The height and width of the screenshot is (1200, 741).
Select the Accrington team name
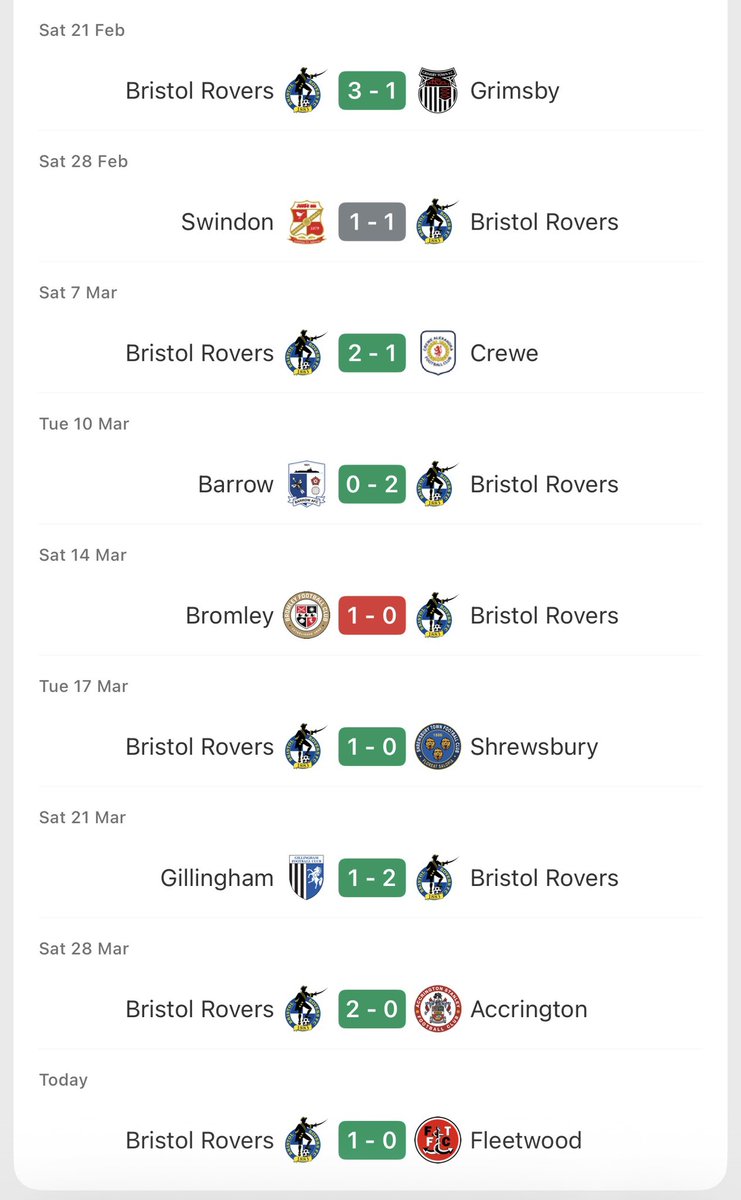pyautogui.click(x=529, y=1009)
